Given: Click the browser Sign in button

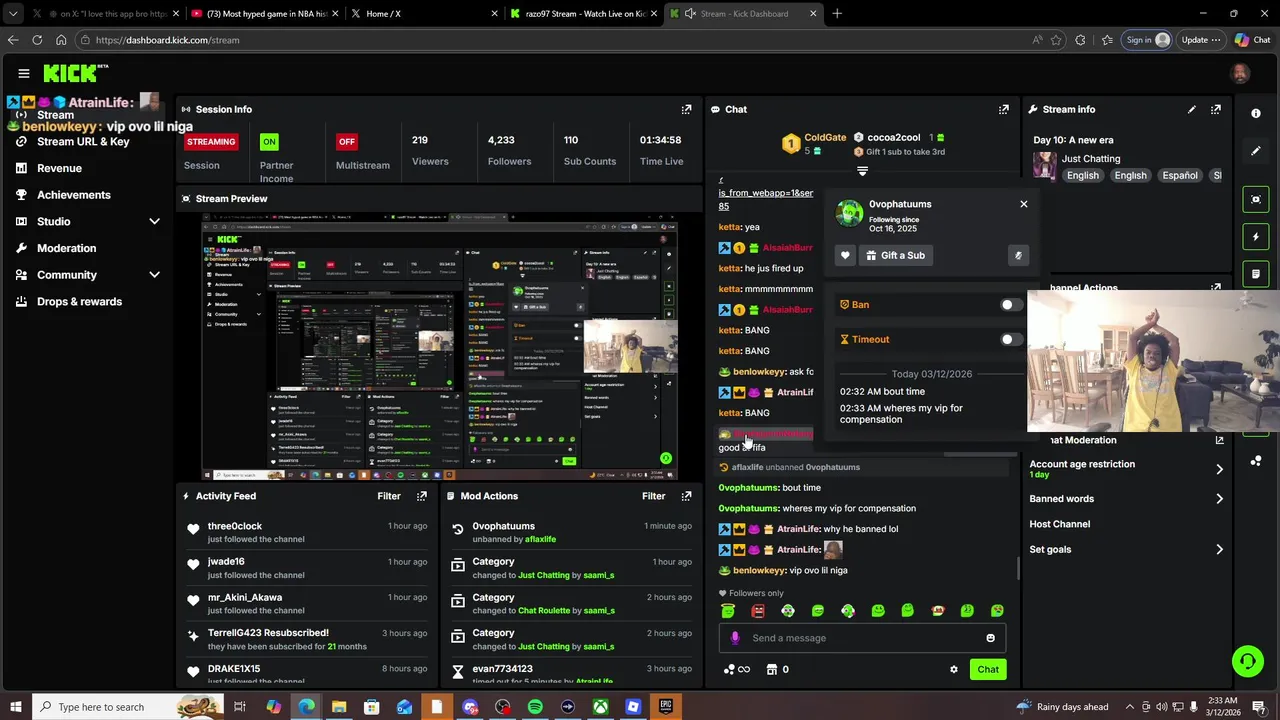Looking at the screenshot, I should (x=1147, y=40).
